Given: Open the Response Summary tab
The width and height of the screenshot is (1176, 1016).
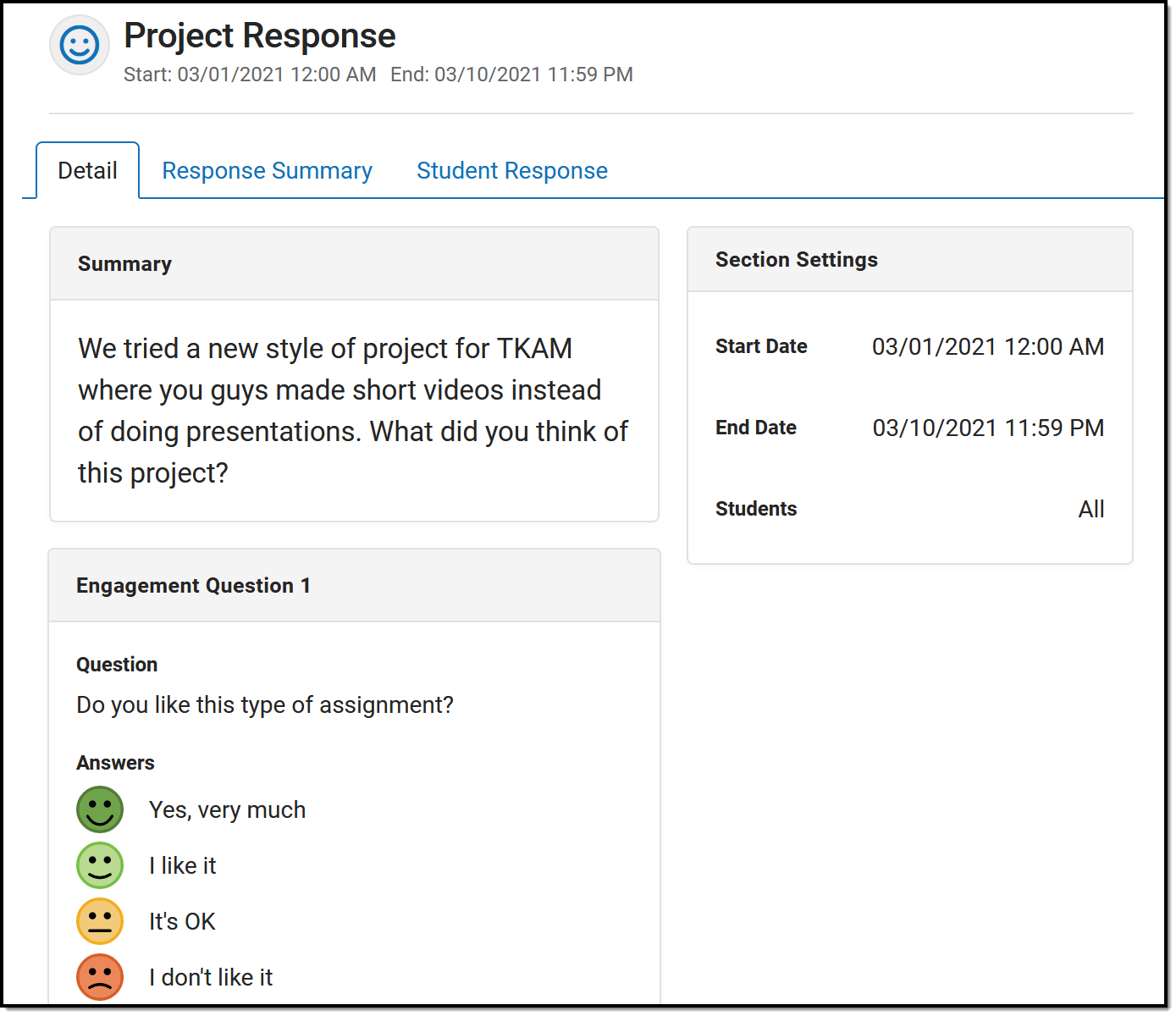Looking at the screenshot, I should click(x=267, y=170).
